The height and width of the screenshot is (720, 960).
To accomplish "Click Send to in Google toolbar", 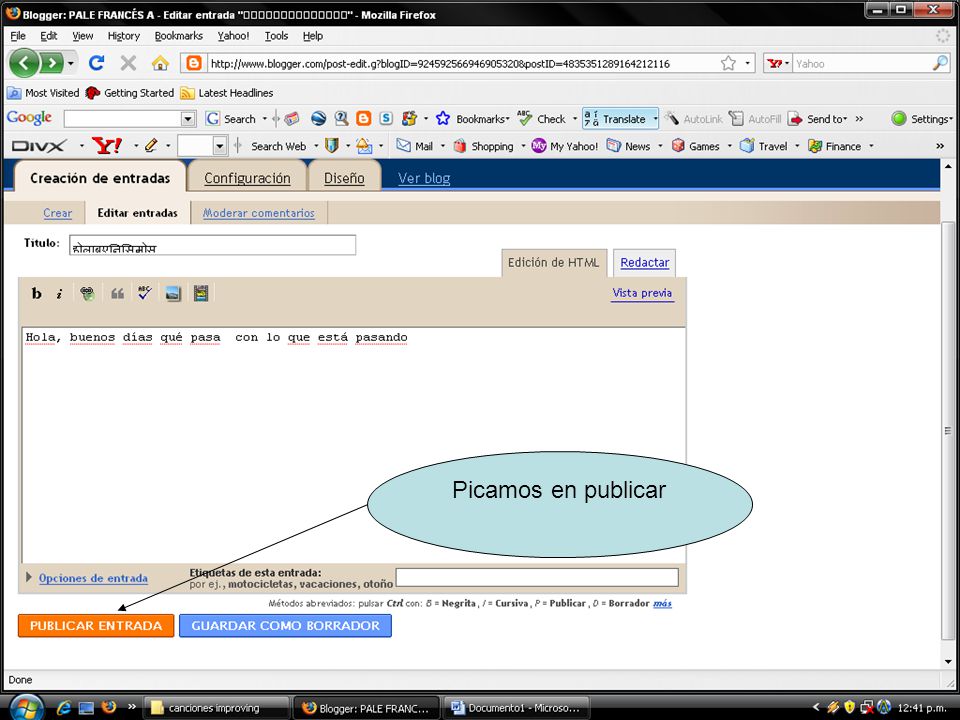I will [x=817, y=119].
